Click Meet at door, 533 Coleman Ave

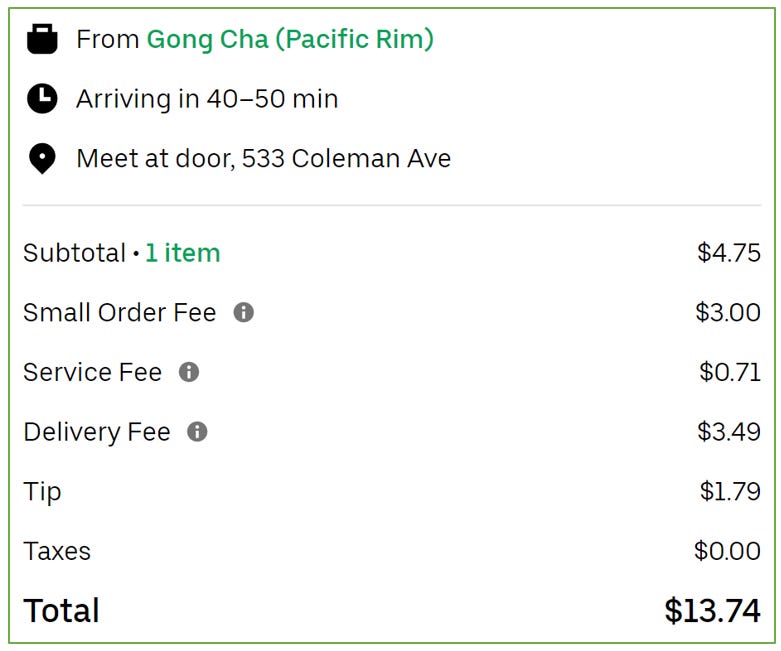coord(263,158)
